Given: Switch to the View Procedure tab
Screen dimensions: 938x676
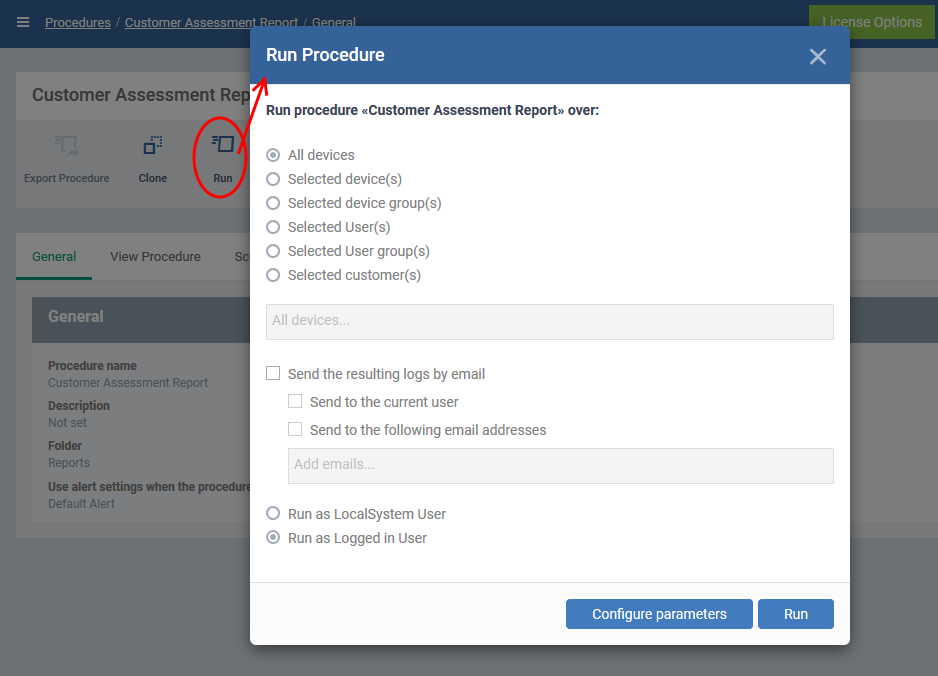Looking at the screenshot, I should (156, 257).
